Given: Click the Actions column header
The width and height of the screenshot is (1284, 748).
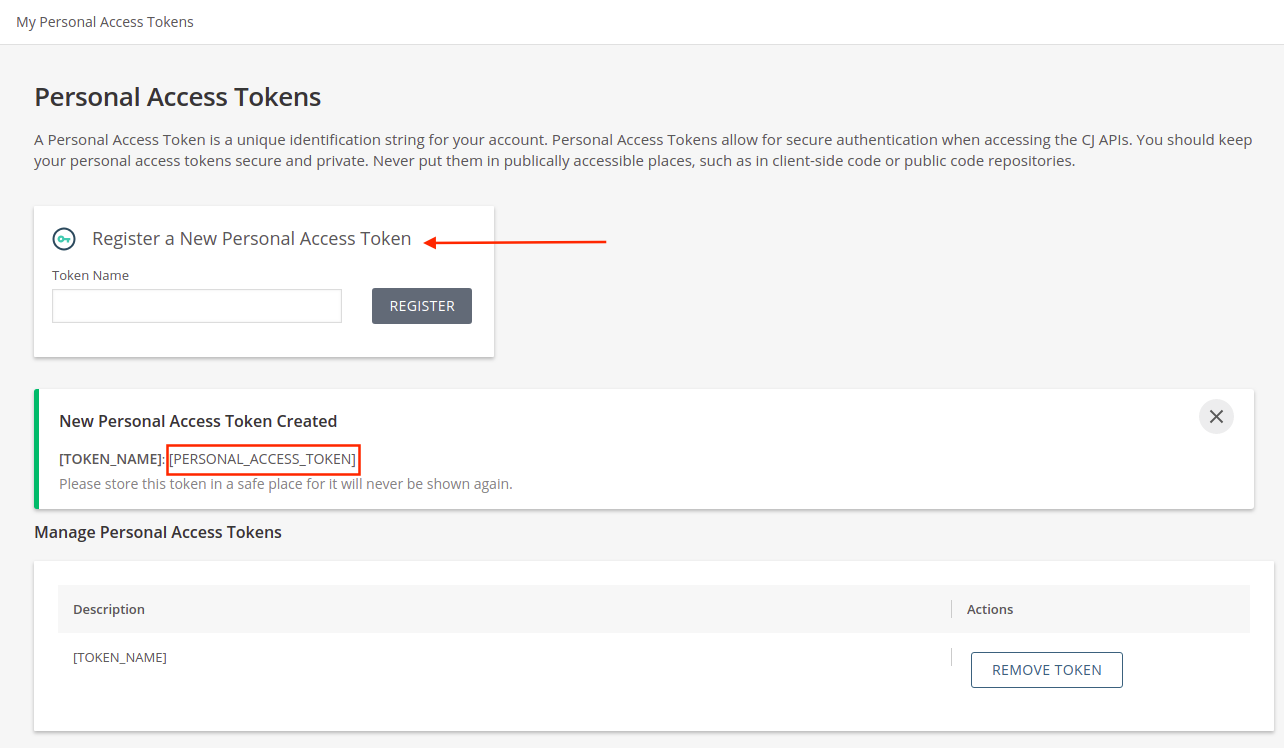Looking at the screenshot, I should [x=990, y=609].
